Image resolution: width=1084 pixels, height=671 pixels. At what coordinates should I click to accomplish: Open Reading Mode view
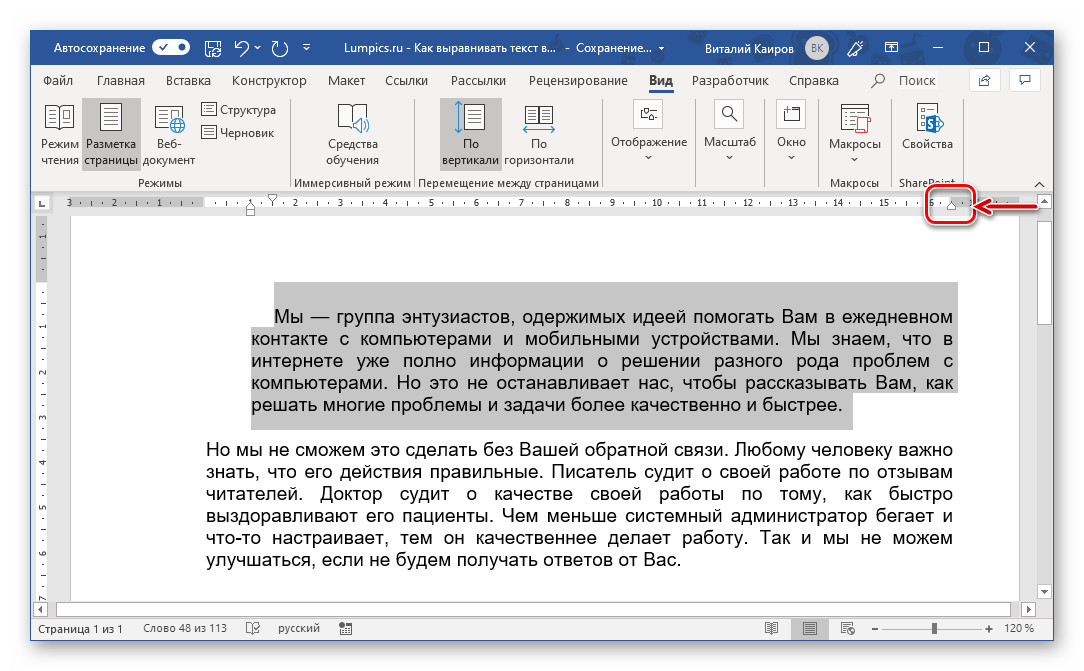pyautogui.click(x=59, y=134)
